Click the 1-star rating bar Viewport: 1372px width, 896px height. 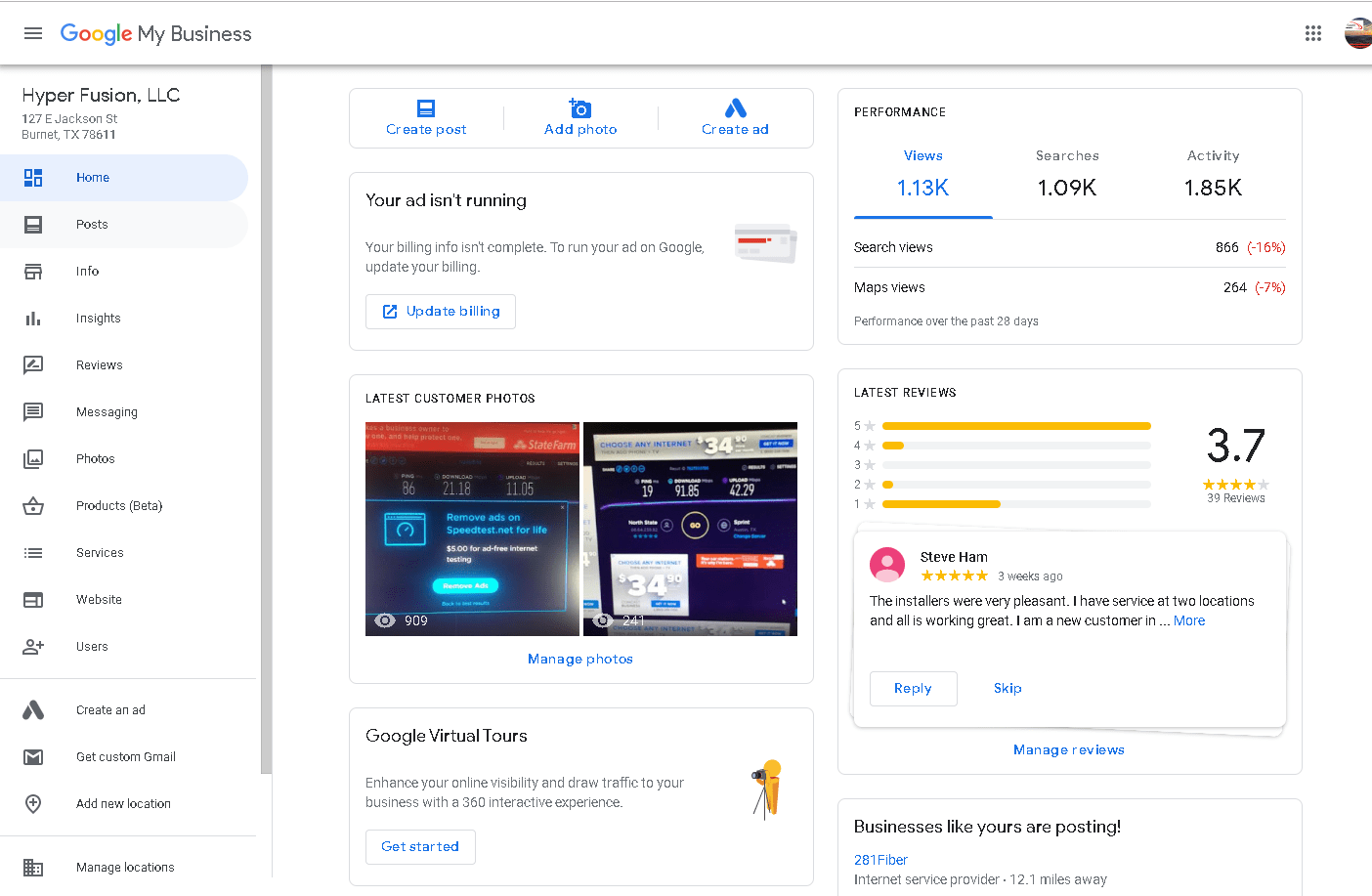point(1016,504)
